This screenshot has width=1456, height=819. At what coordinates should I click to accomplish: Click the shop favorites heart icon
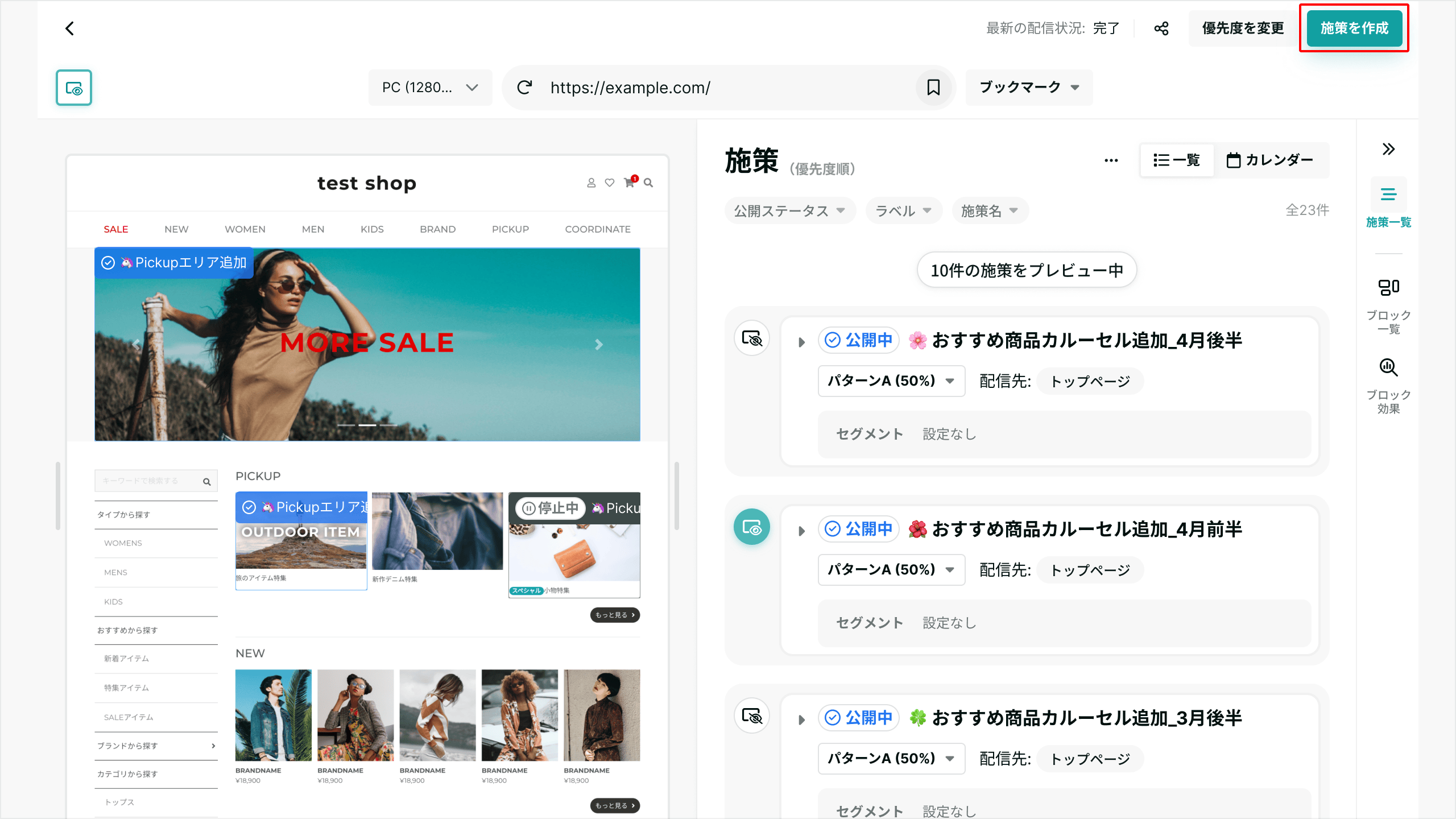pos(610,183)
